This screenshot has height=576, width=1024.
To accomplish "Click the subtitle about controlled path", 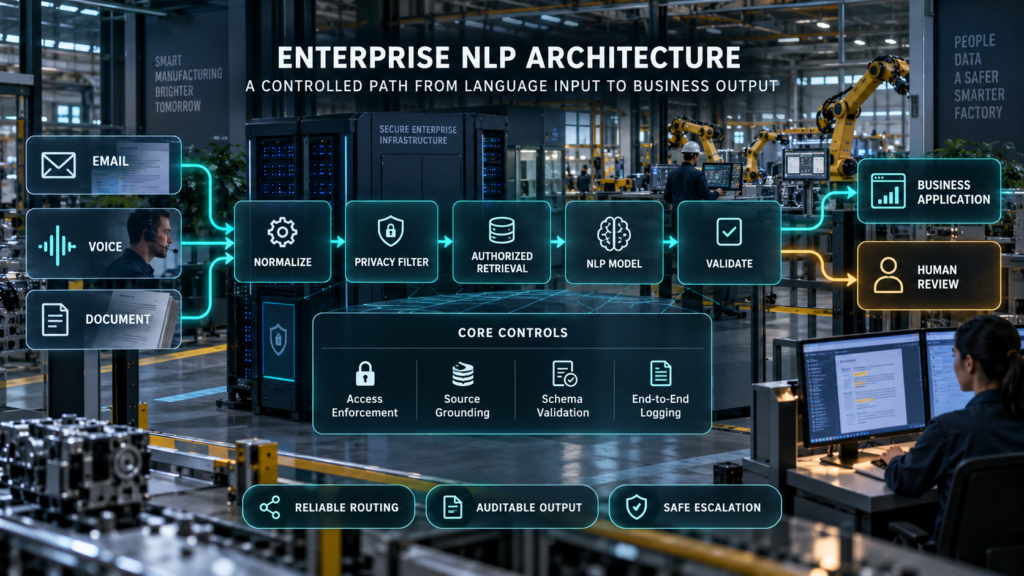I will pos(512,86).
